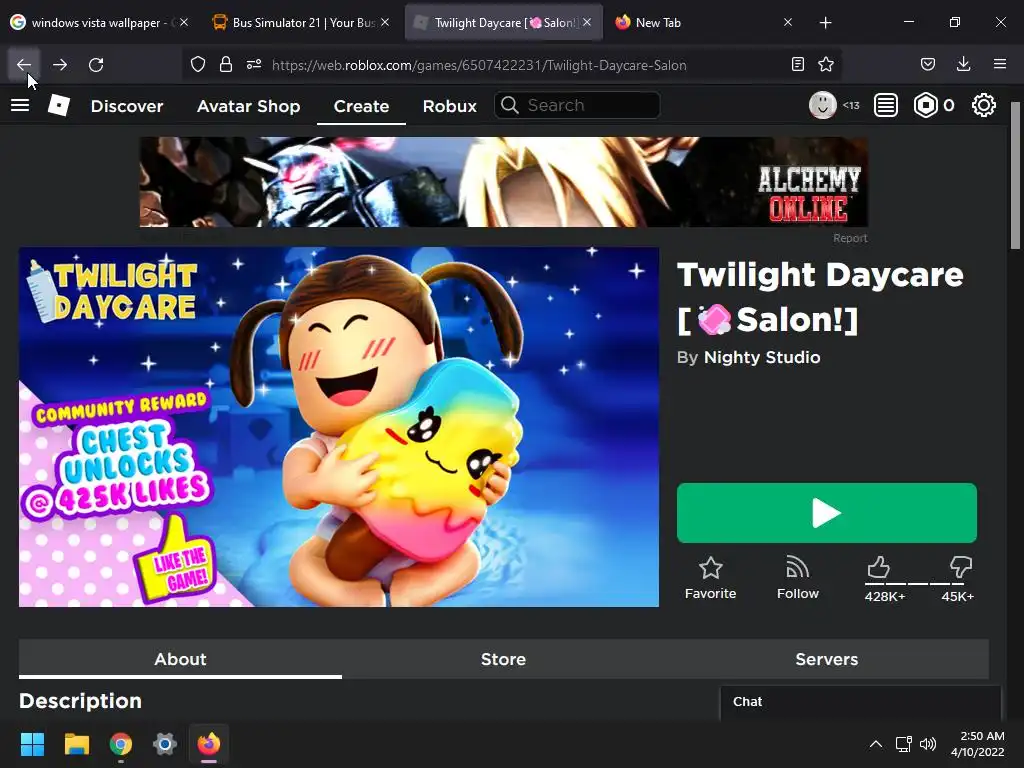Screen dimensions: 1024x768
Task: Open Settings app from the taskbar
Action: coord(165,744)
